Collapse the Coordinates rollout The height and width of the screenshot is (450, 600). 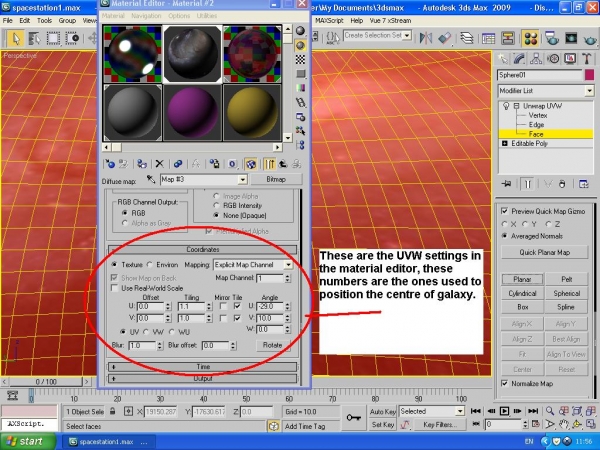(x=203, y=249)
